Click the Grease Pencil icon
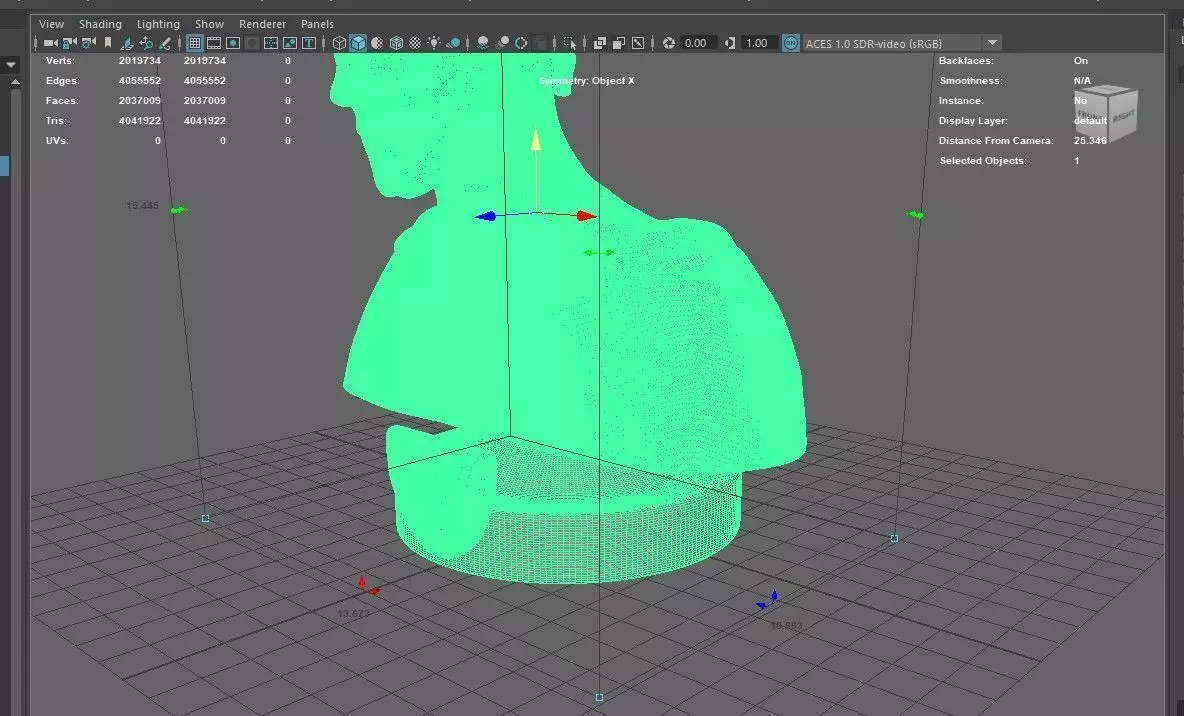Image resolution: width=1184 pixels, height=716 pixels. tap(165, 43)
